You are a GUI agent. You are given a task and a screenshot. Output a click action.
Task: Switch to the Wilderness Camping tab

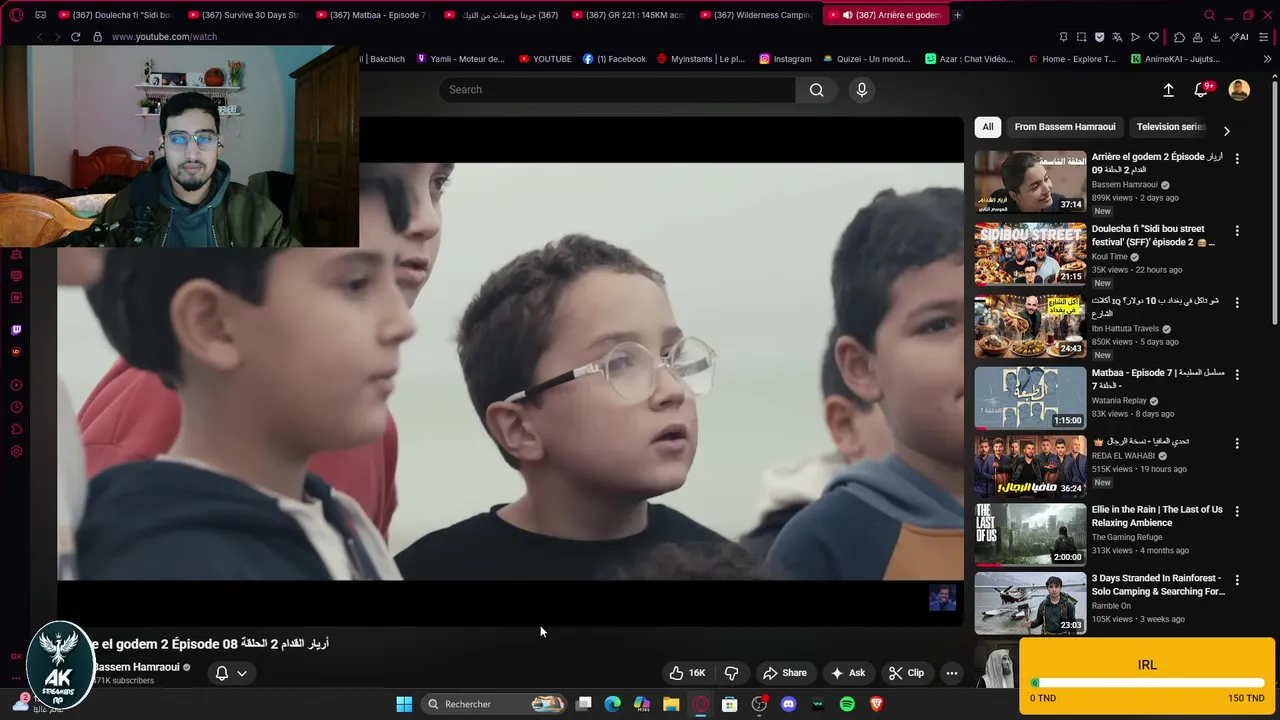756,15
